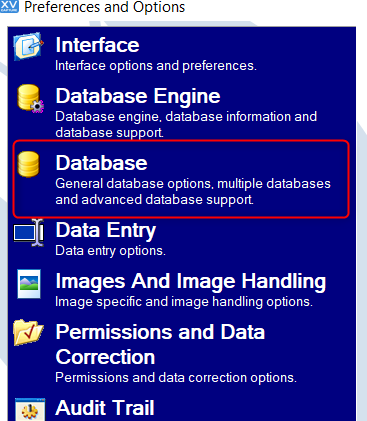Screen dimensions: 367x421
Task: Open the Database Engine heading
Action: tap(138, 96)
